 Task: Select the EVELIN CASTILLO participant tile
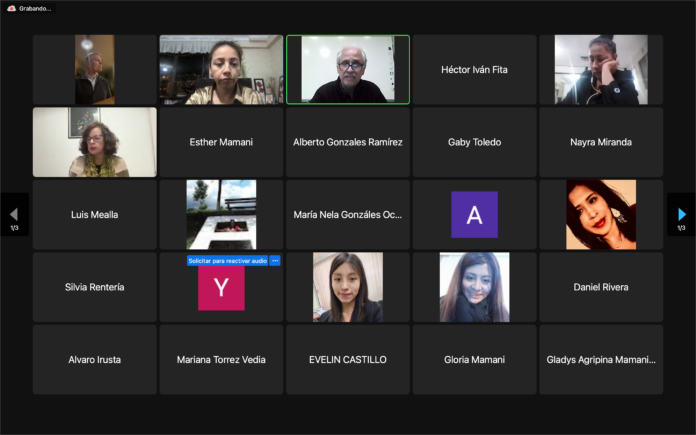(x=348, y=359)
